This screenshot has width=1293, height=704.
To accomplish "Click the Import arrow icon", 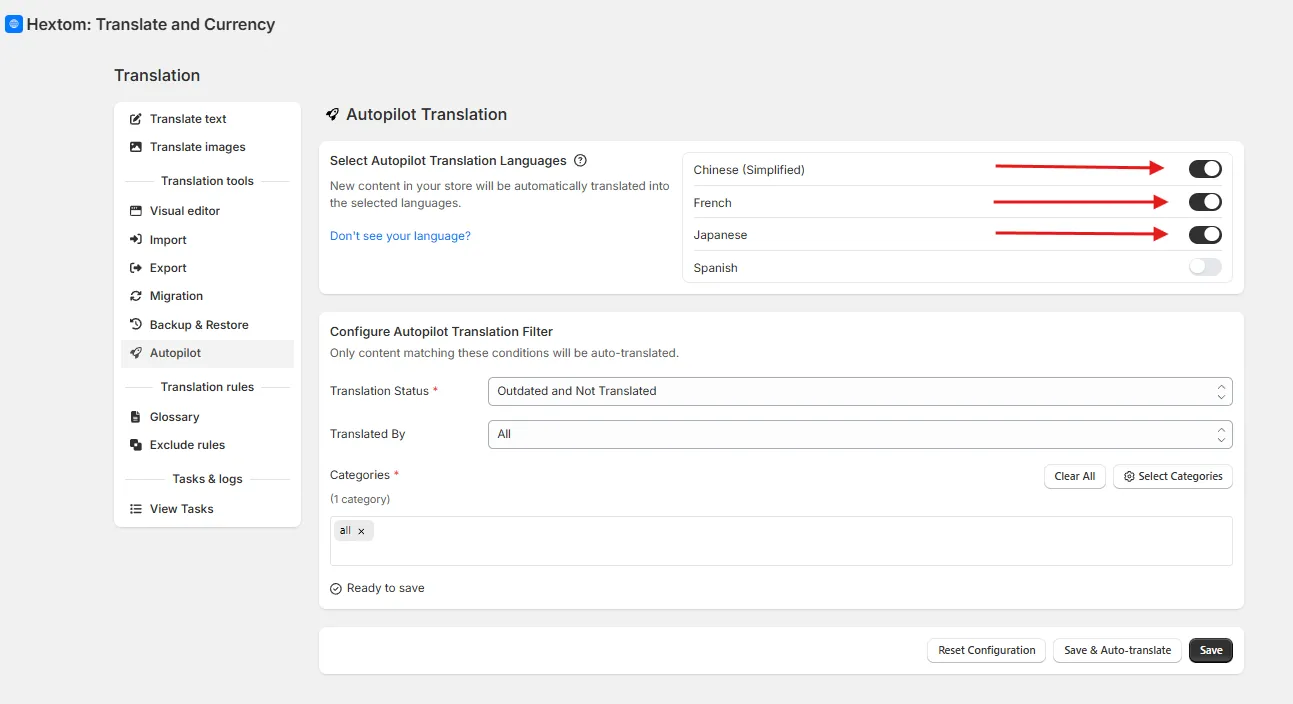I will pyautogui.click(x=136, y=240).
